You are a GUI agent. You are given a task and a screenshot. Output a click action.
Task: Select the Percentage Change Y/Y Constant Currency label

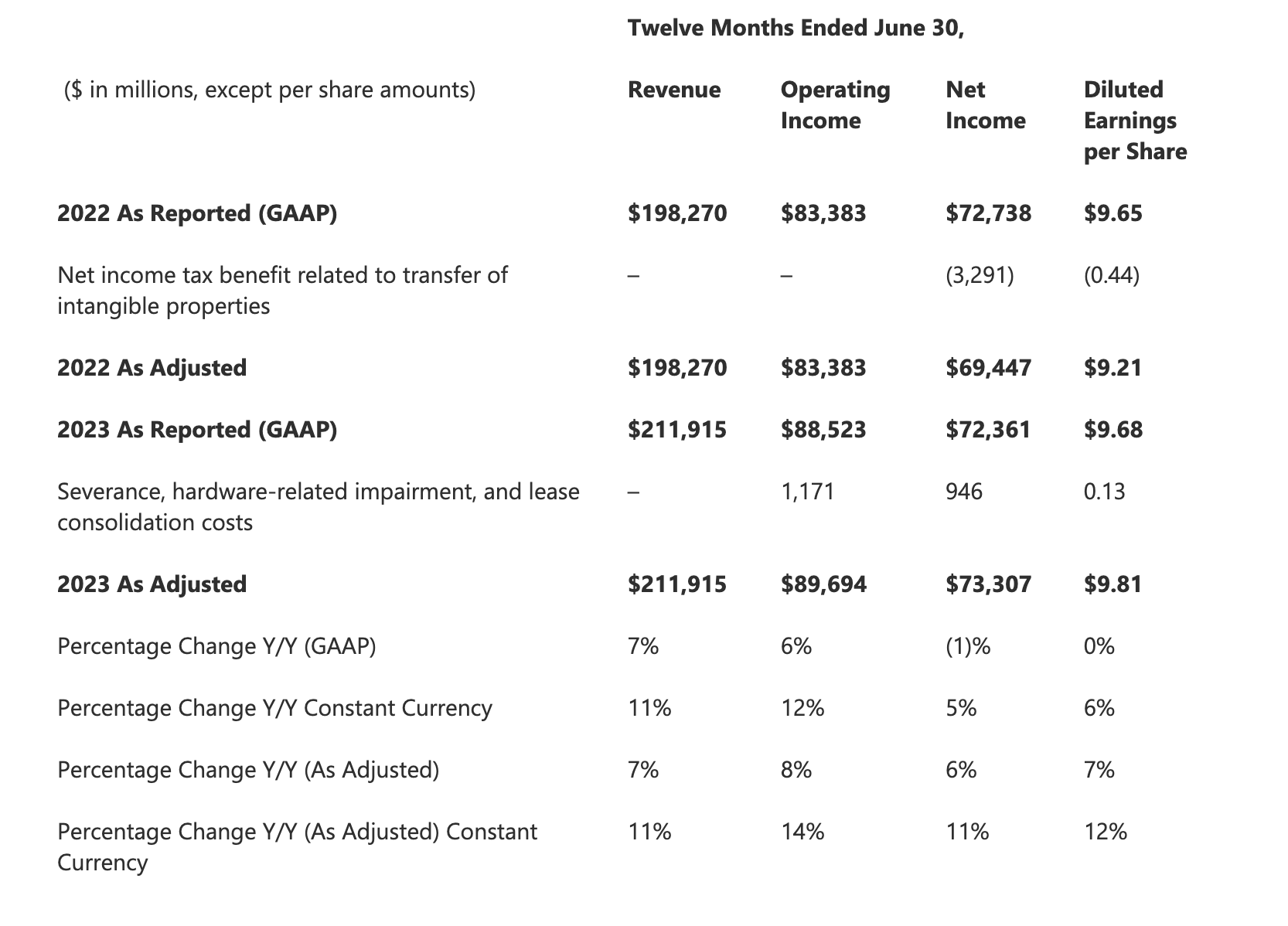(x=274, y=708)
